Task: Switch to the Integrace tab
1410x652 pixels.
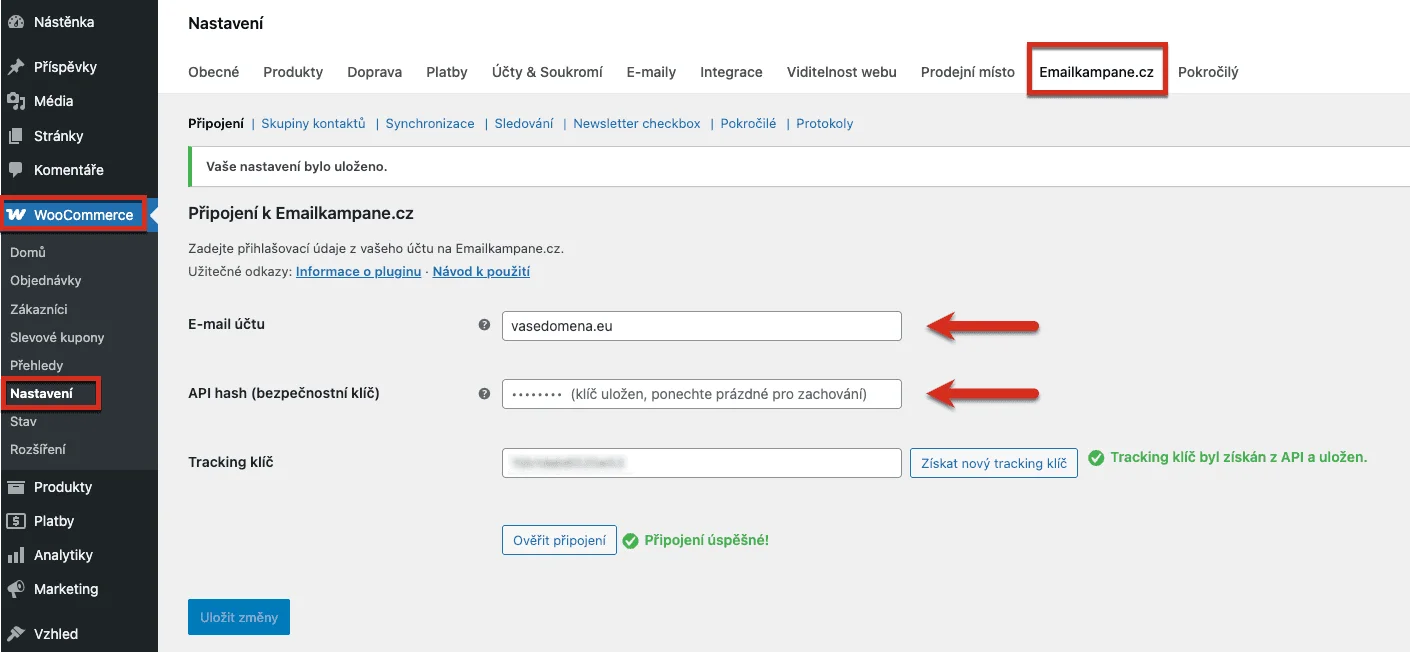Action: [731, 72]
